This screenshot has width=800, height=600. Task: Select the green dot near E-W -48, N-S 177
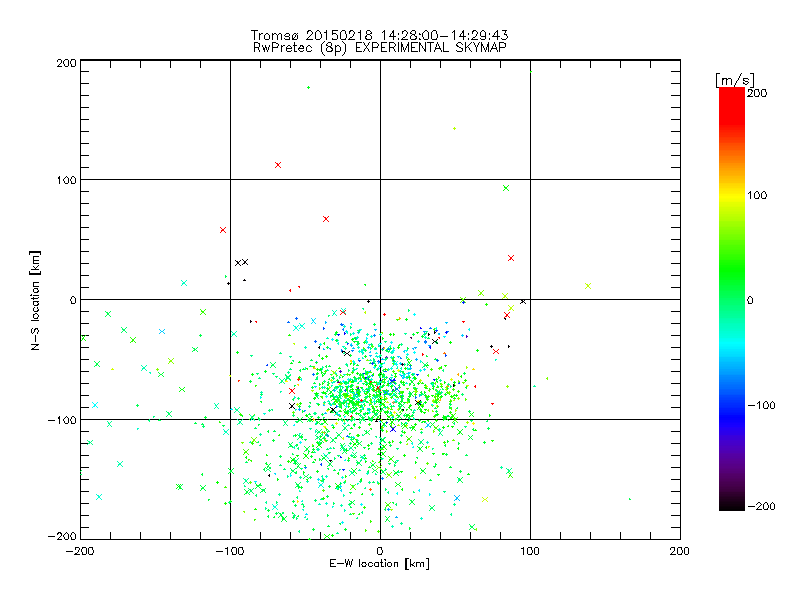[308, 88]
